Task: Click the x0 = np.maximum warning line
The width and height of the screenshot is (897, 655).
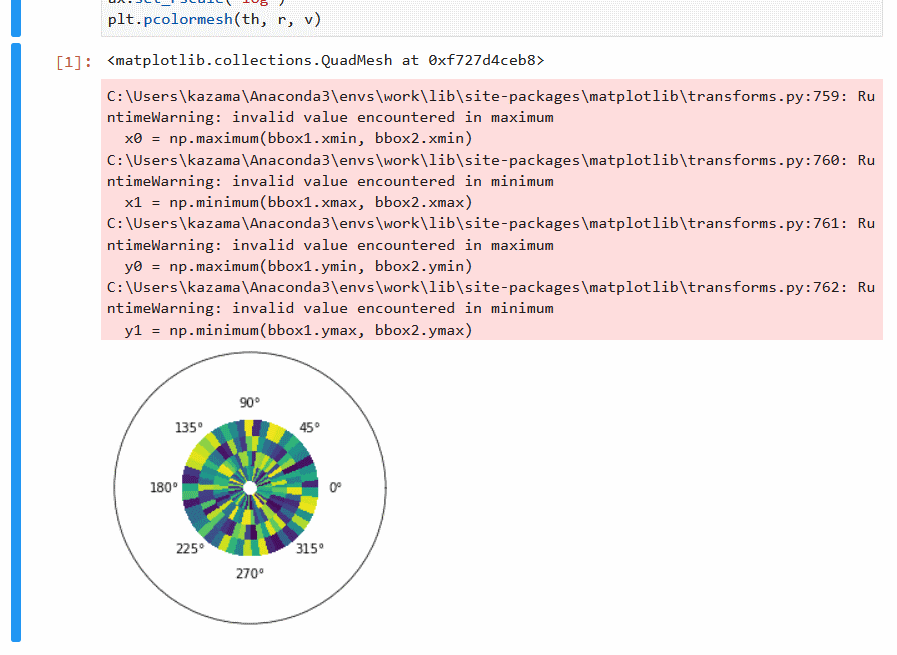Action: click(x=297, y=138)
